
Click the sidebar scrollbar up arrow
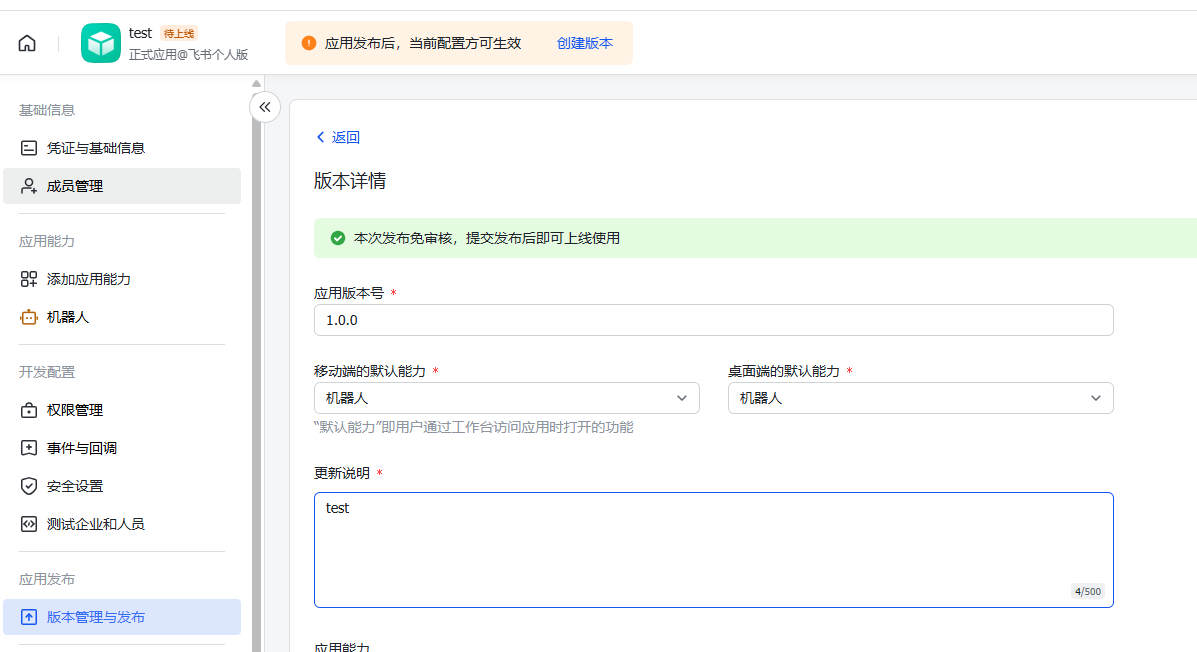[256, 83]
